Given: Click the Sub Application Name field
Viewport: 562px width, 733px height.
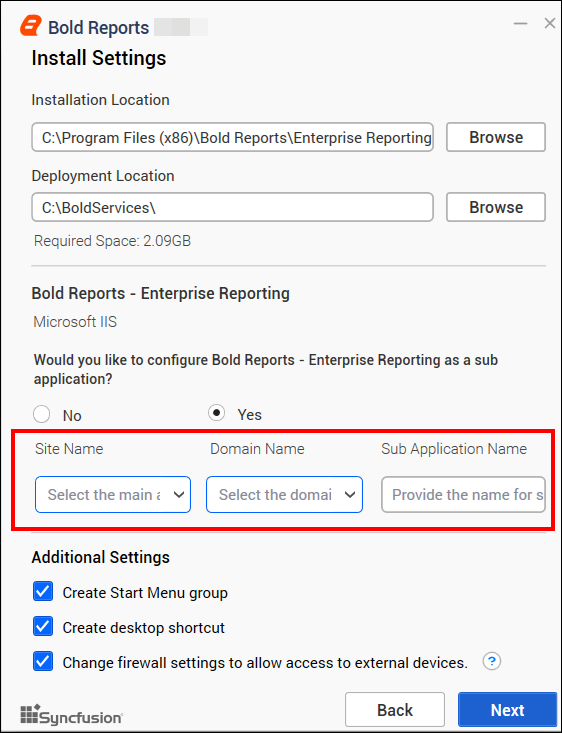Looking at the screenshot, I should 463,495.
